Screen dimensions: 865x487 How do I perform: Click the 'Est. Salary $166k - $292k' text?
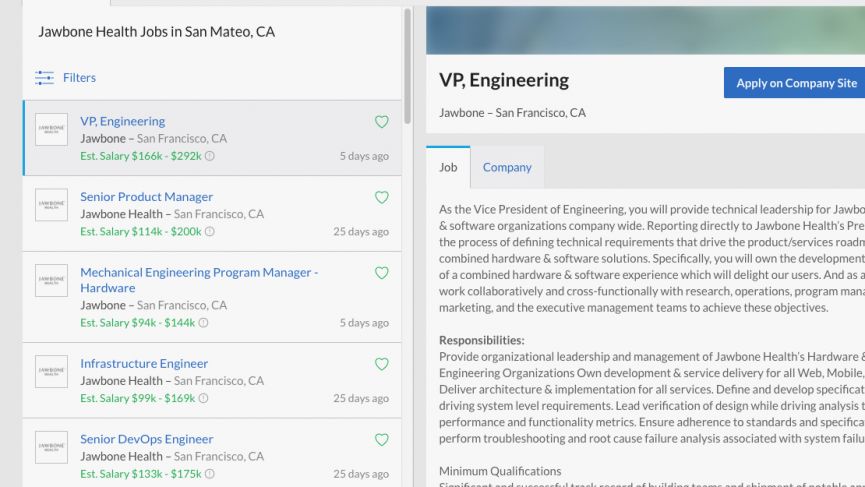[141, 156]
